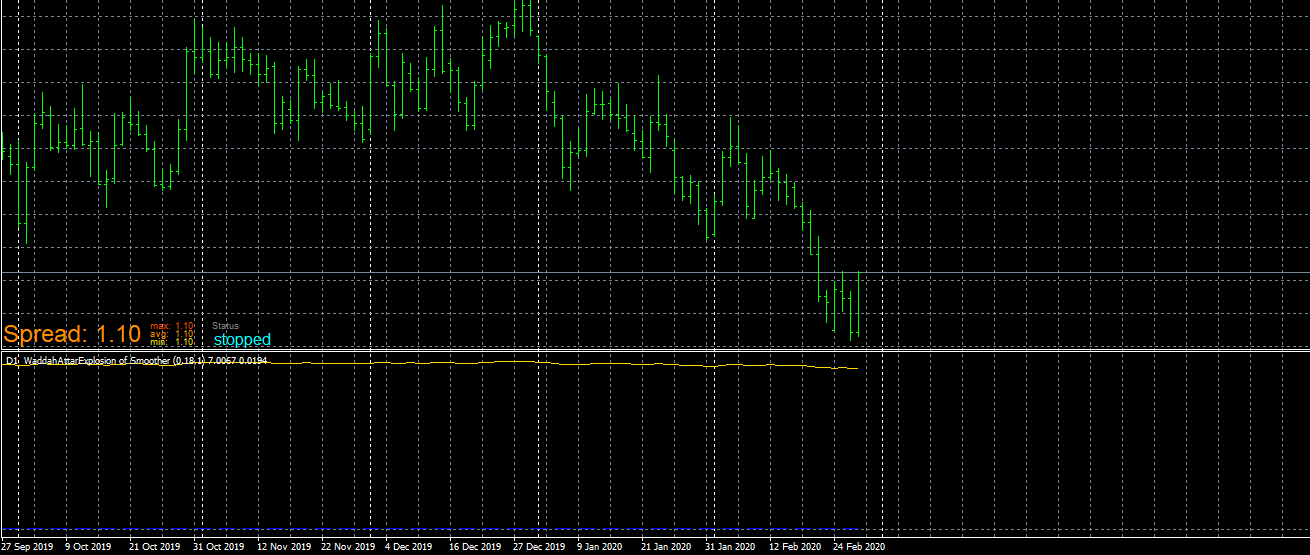Click the '9 Oct 2019' date label
This screenshot has width=1310, height=555.
pos(90,547)
